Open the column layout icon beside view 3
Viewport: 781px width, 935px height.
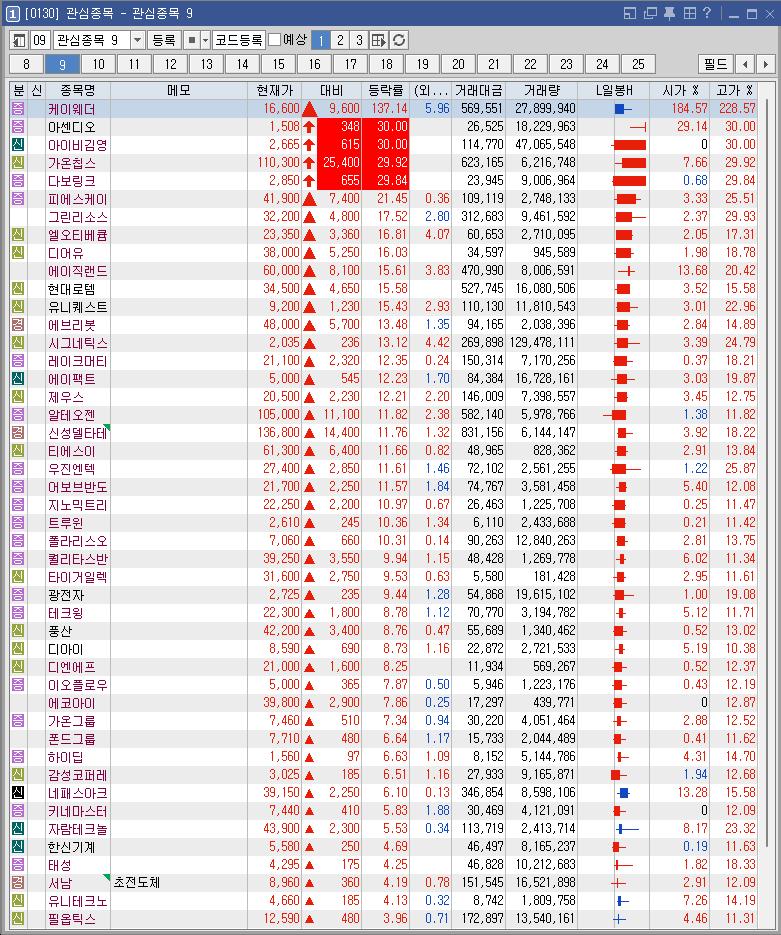379,40
